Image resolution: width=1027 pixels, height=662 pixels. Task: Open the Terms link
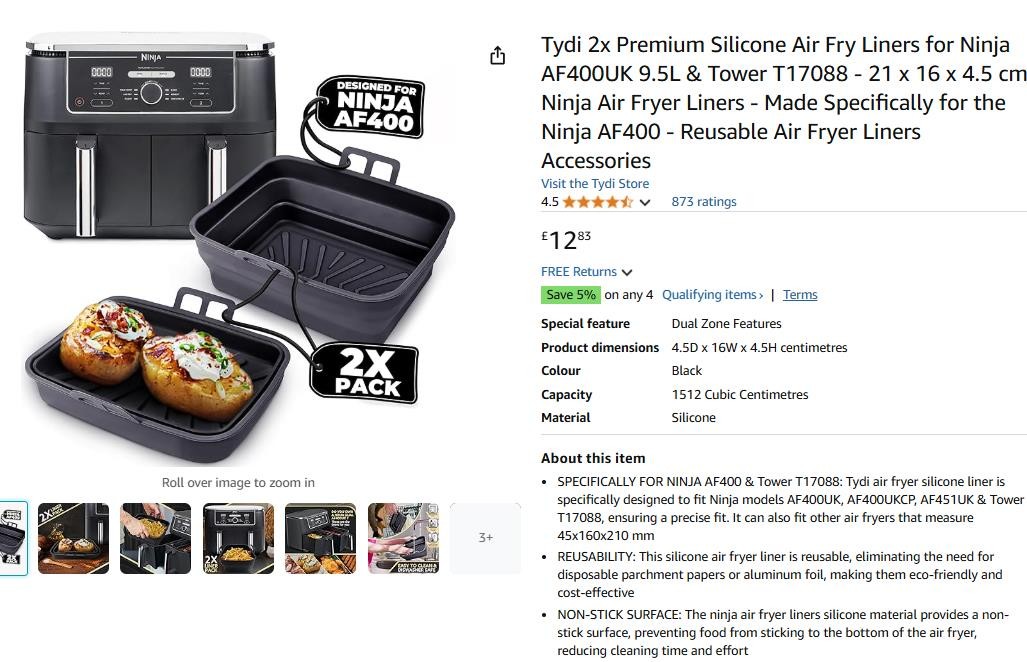point(800,295)
